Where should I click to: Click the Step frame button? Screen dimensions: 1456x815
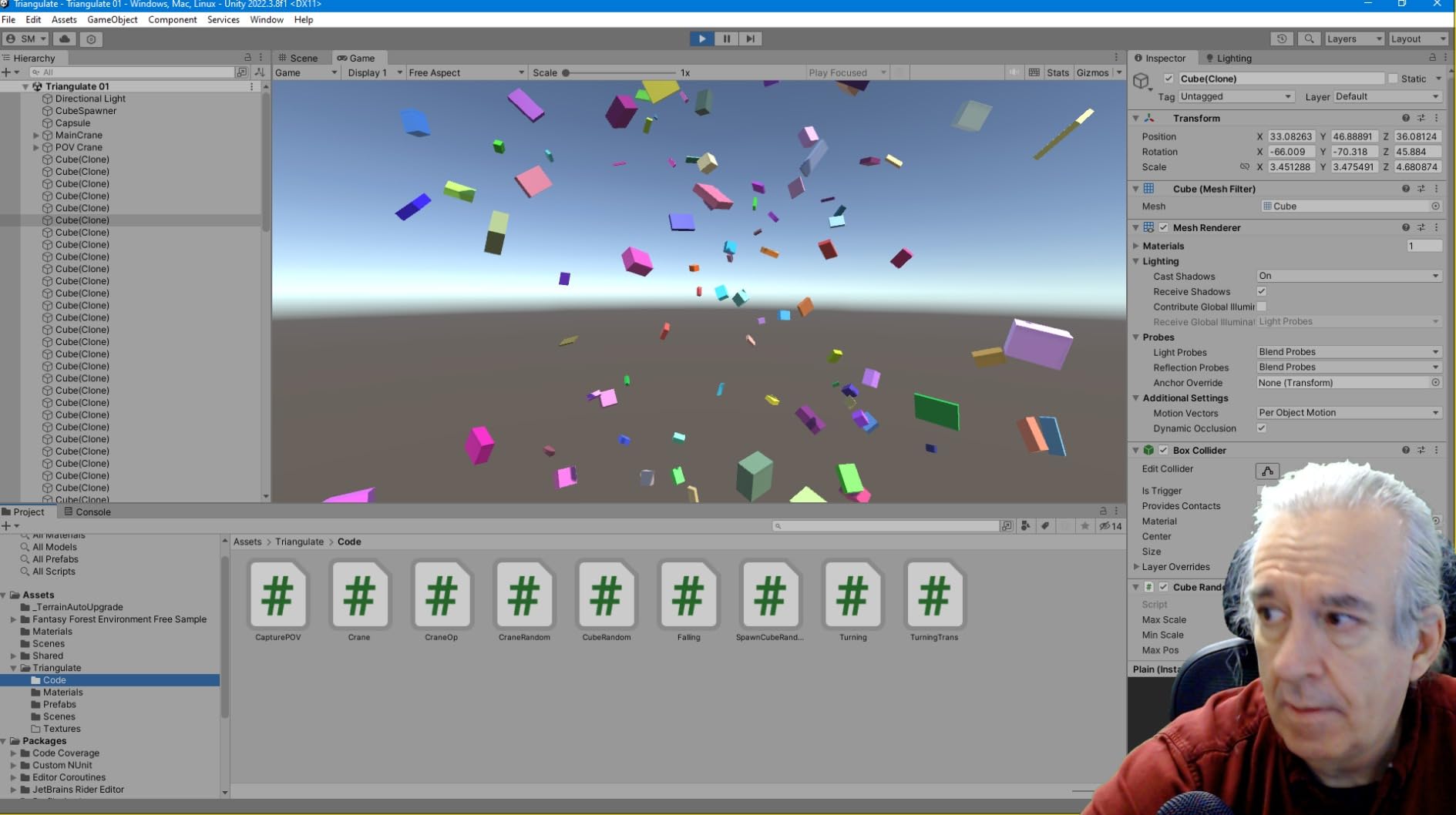coord(750,39)
